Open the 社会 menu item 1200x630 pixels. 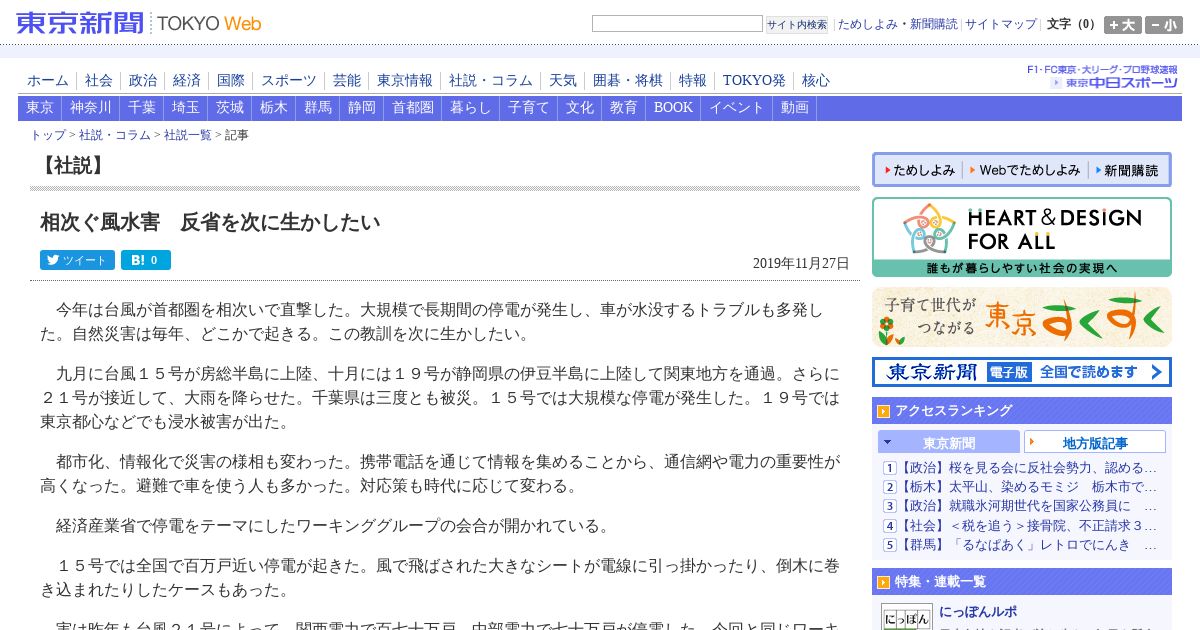(99, 80)
